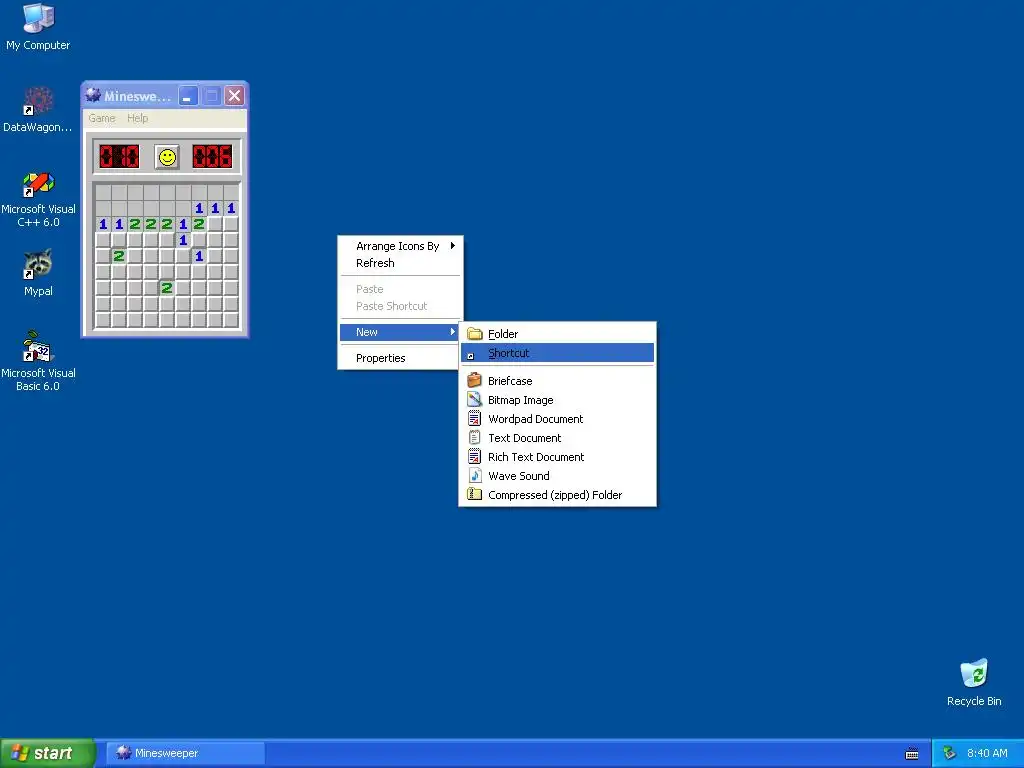Click the Text Document label
The width and height of the screenshot is (1024, 768).
524,438
